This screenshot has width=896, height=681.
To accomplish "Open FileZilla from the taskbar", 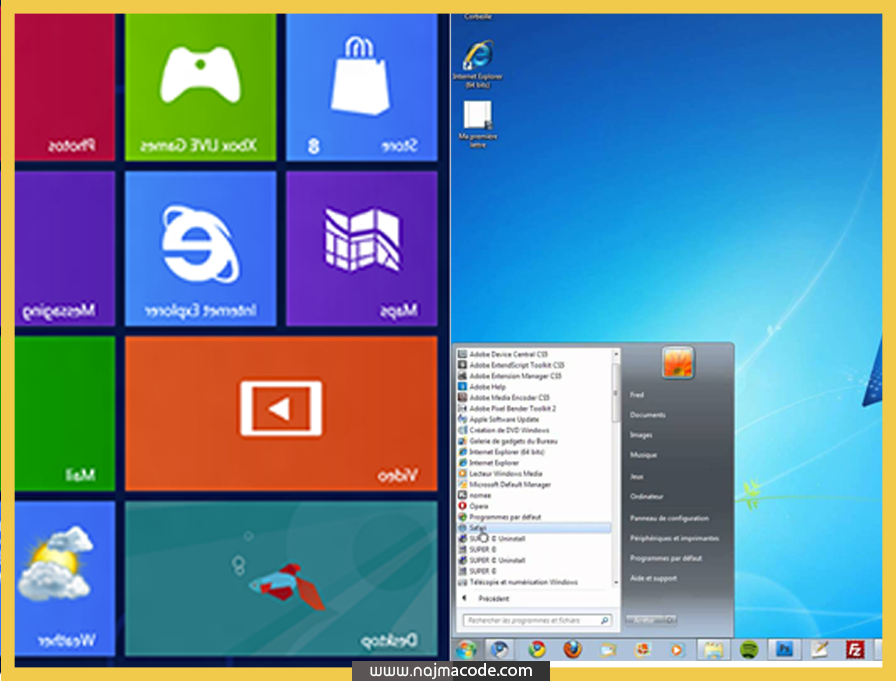I will pyautogui.click(x=855, y=650).
